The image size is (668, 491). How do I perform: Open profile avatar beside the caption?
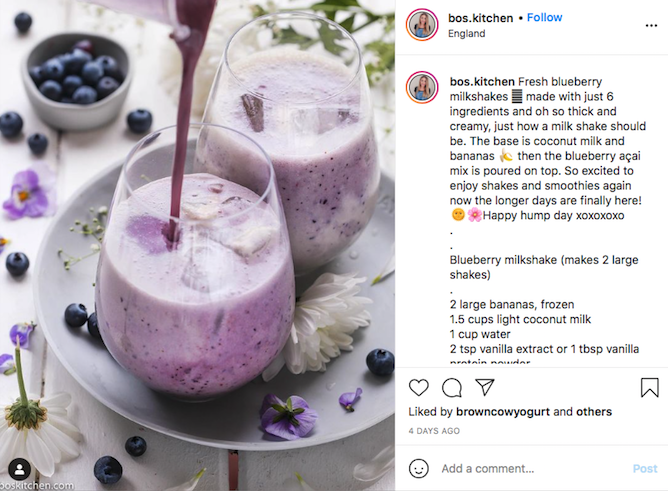pyautogui.click(x=422, y=87)
